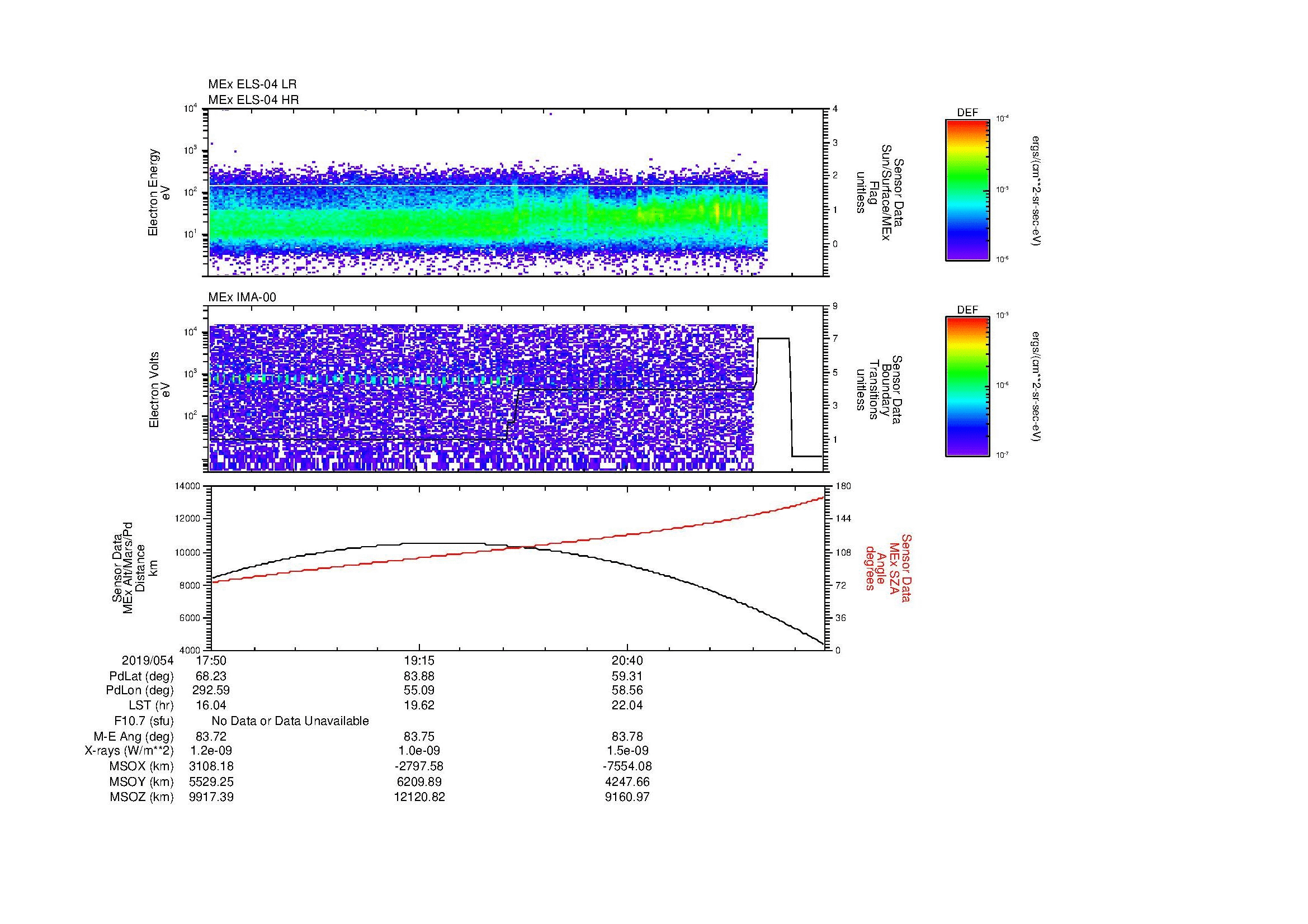Click the 'X-rays (W/m**2)' row label
Screen dimensions: 1308x924
point(129,751)
